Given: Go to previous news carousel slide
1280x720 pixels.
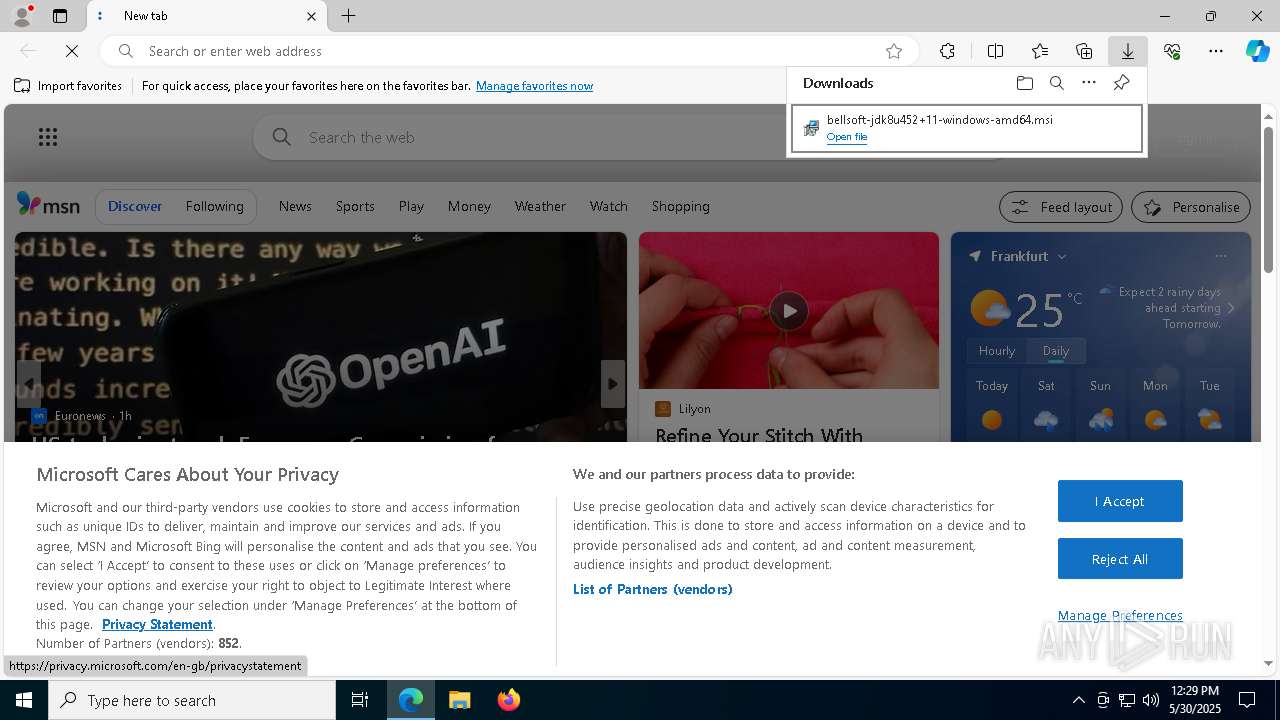Looking at the screenshot, I should 29,384.
